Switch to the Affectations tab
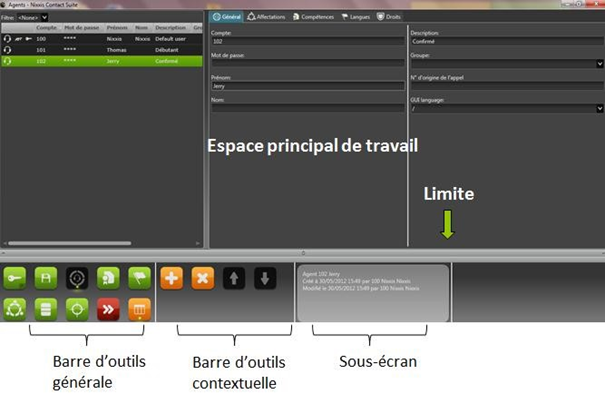This screenshot has height=394, width=605. point(266,17)
